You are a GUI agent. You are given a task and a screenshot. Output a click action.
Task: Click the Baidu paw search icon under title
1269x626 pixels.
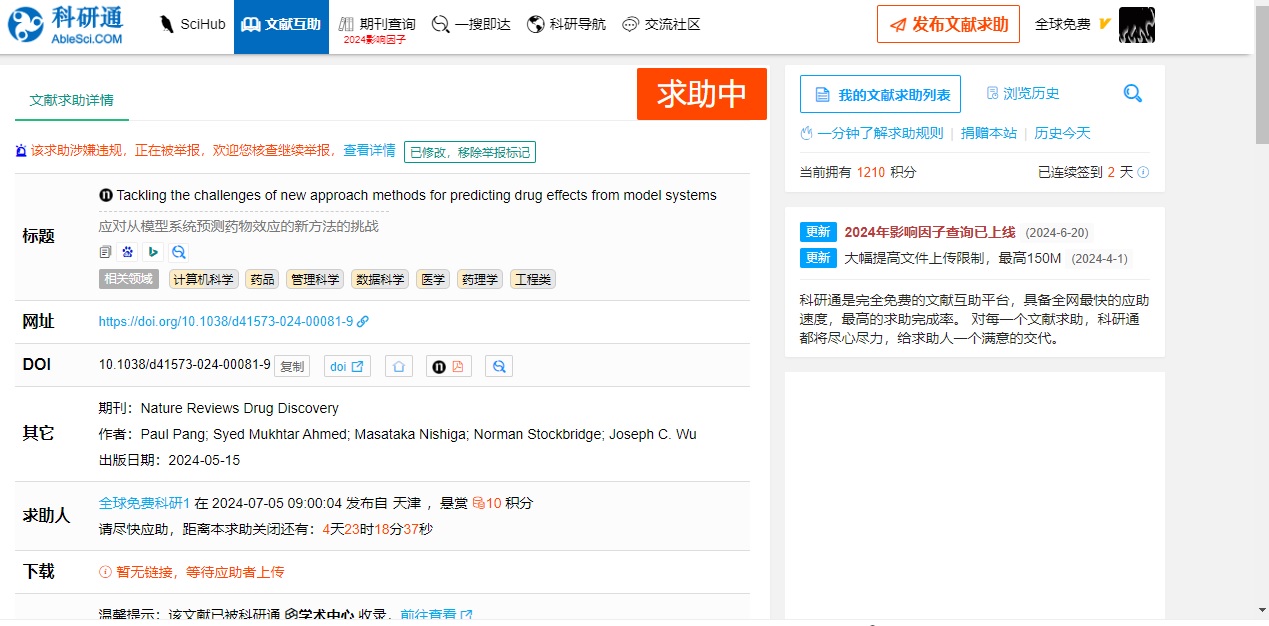click(128, 252)
